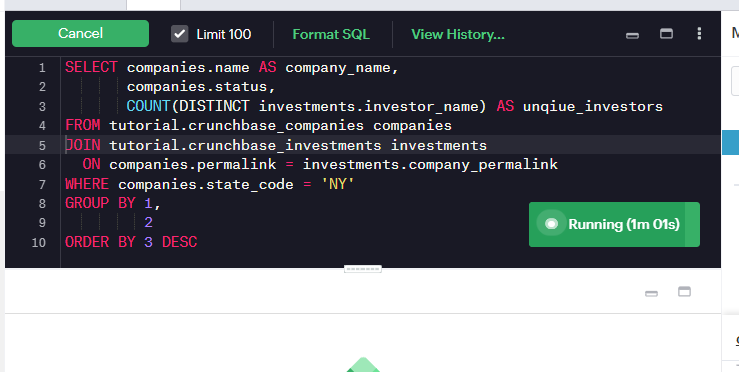Image resolution: width=739 pixels, height=372 pixels.
Task: Click the green Mode logo below results
Action: pyautogui.click(x=363, y=365)
